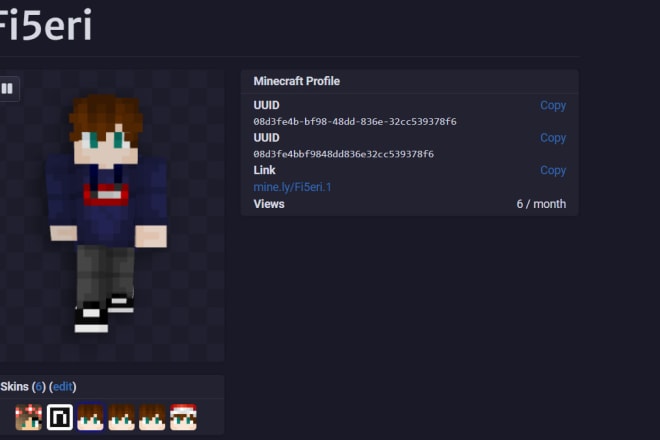Click the 6 / month views value
Viewport: 660px width, 440px height.
(541, 204)
